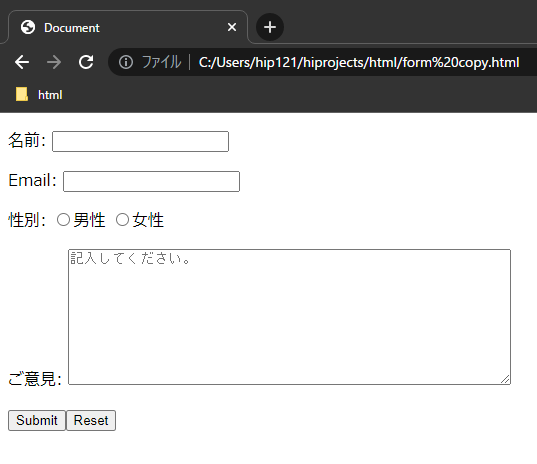Screen dimensions: 537x464
Task: Submit the form
Action: (37, 421)
